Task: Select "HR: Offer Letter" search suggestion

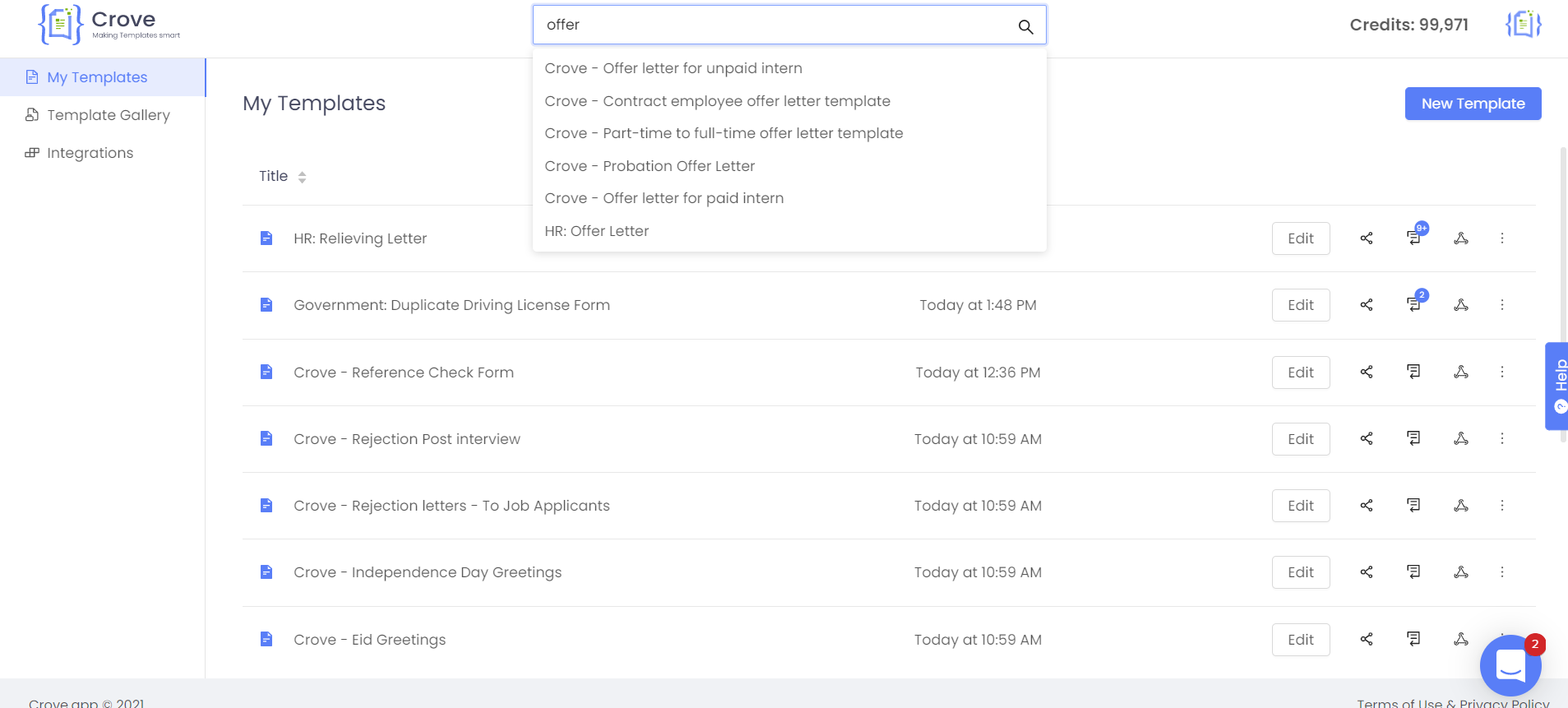Action: [597, 231]
